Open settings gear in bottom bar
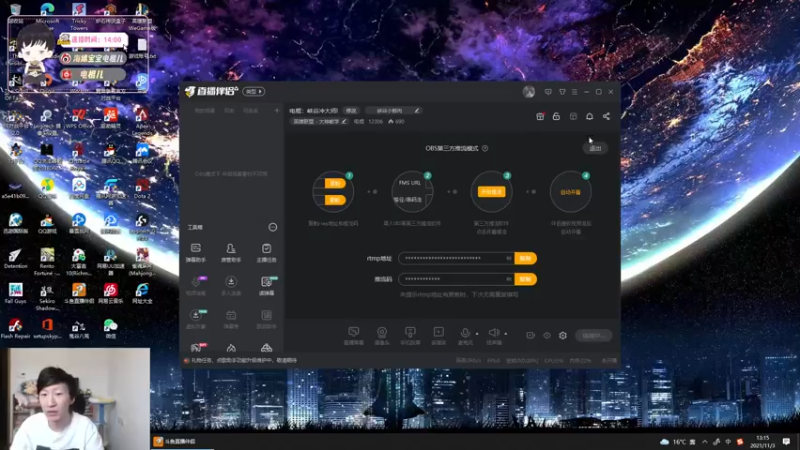Screen dimensions: 800x450 (563, 335)
